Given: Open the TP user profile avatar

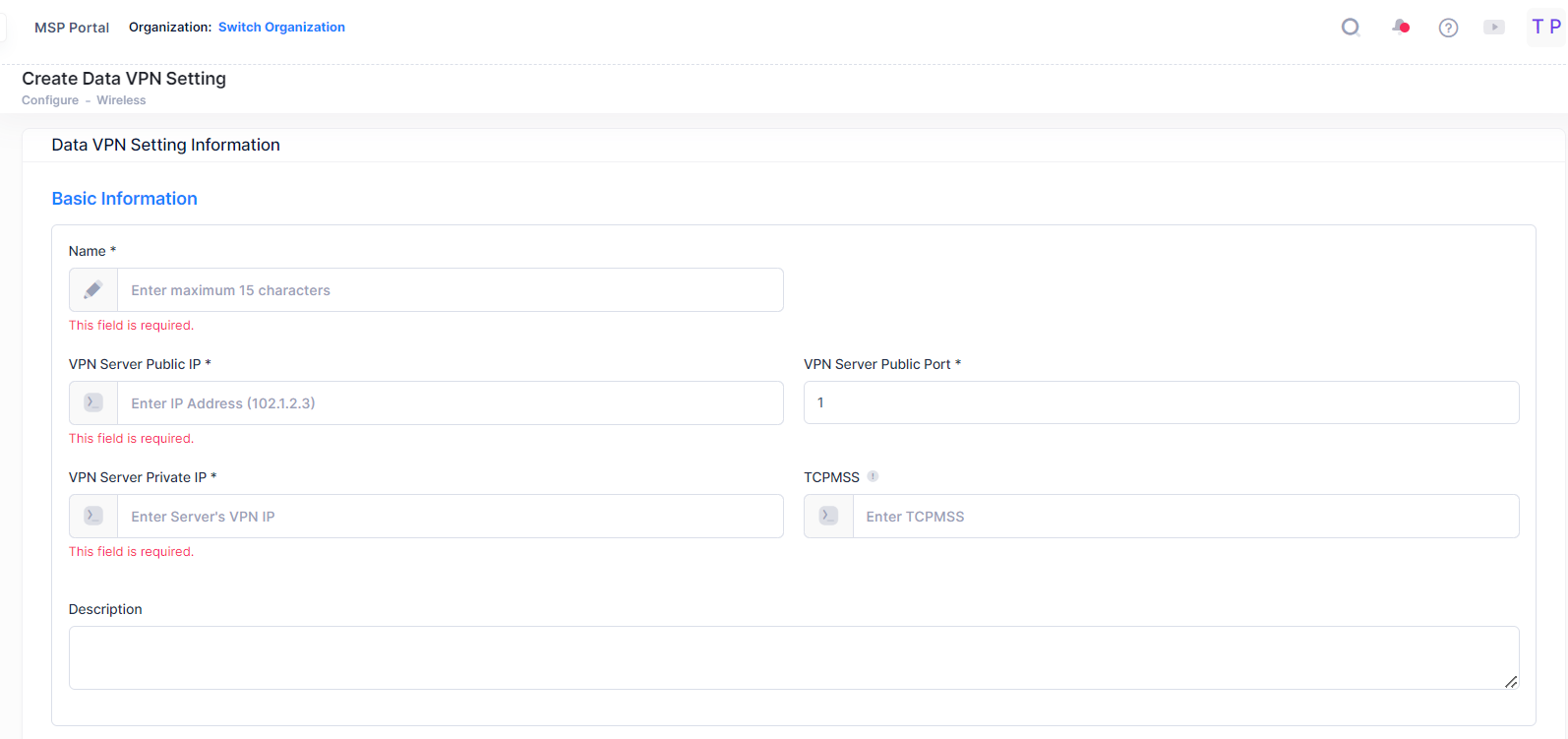Looking at the screenshot, I should point(1545,28).
